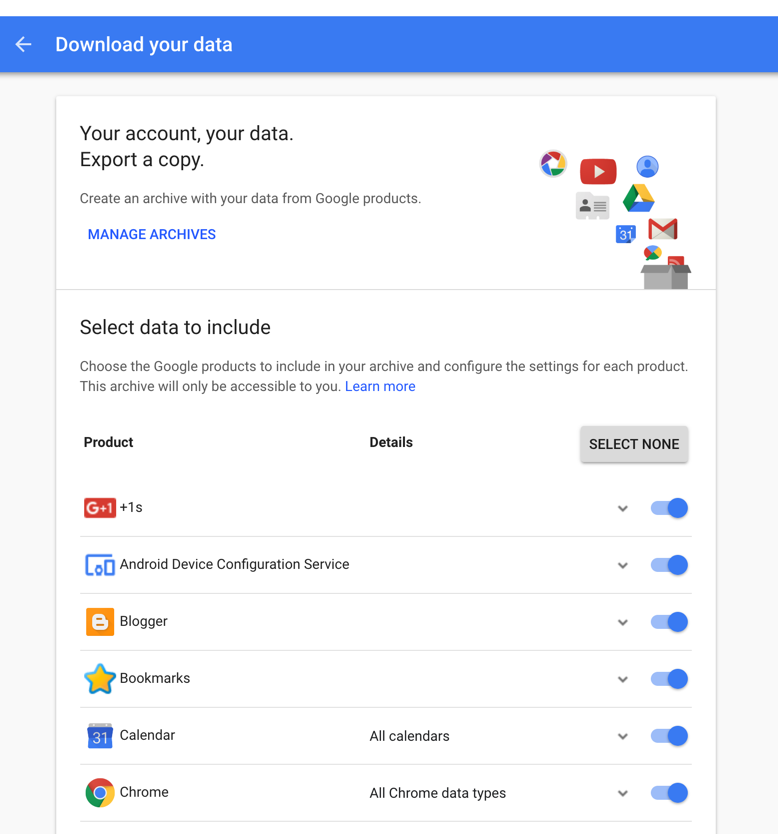Image resolution: width=778 pixels, height=834 pixels.
Task: Click the YouTube icon in the illustration
Action: [x=598, y=171]
